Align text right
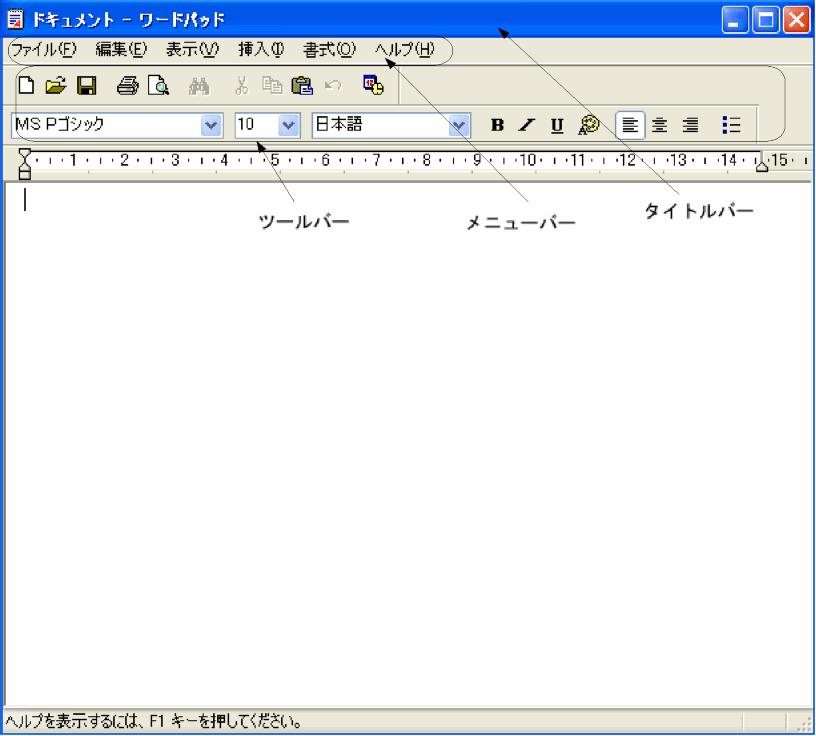The image size is (816, 736). coord(690,125)
